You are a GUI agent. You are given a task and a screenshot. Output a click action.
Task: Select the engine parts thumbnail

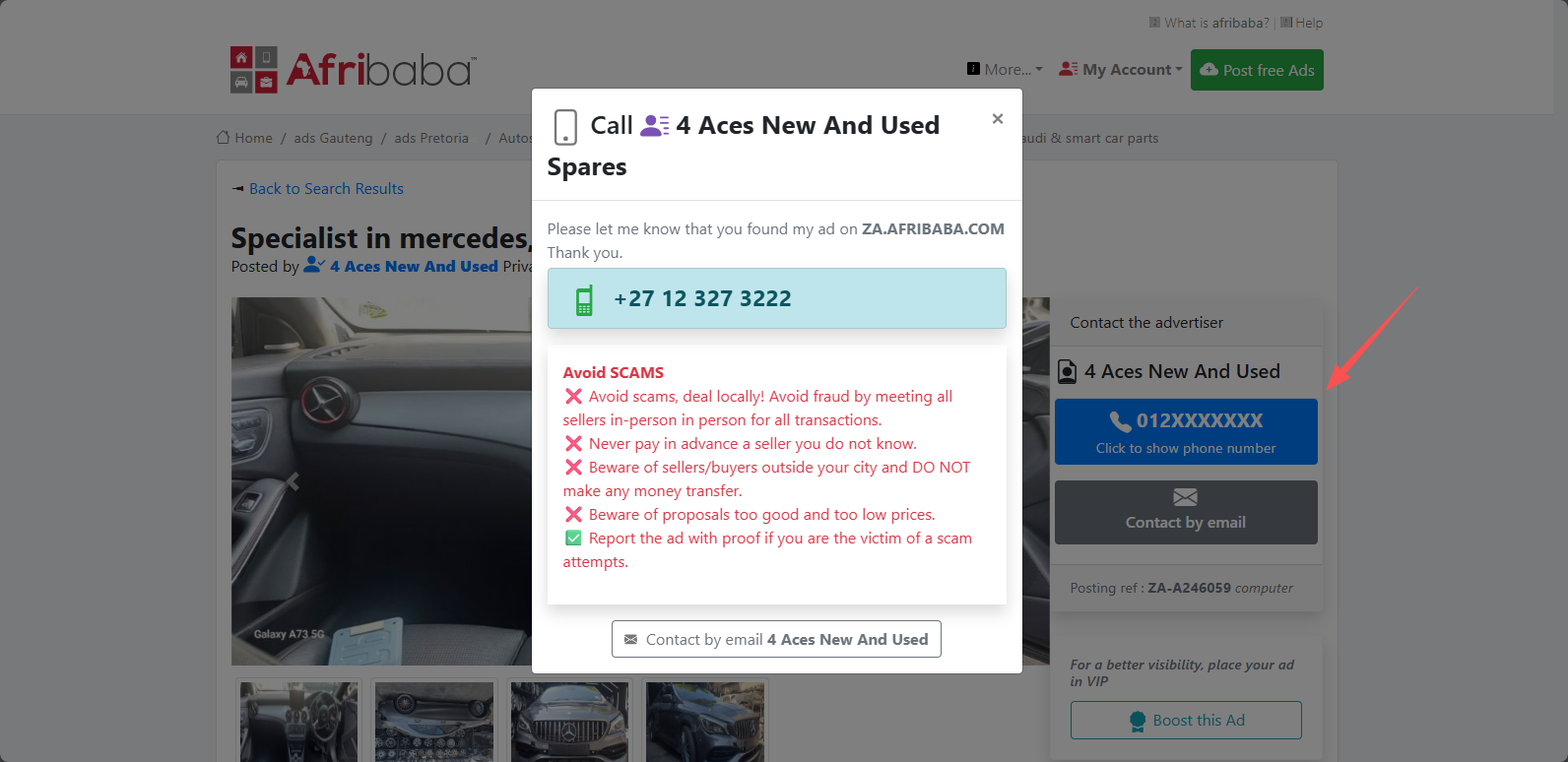[x=434, y=722]
